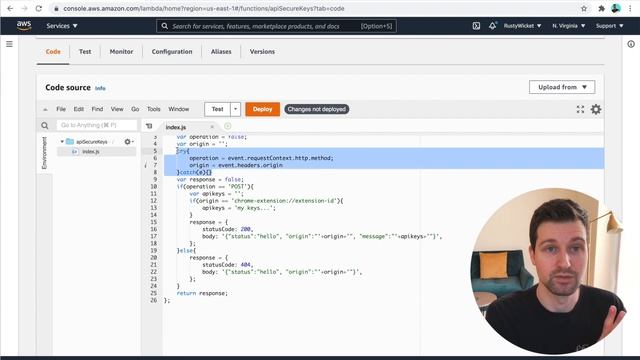
Task: Open the Code source Info link
Action: pos(100,88)
